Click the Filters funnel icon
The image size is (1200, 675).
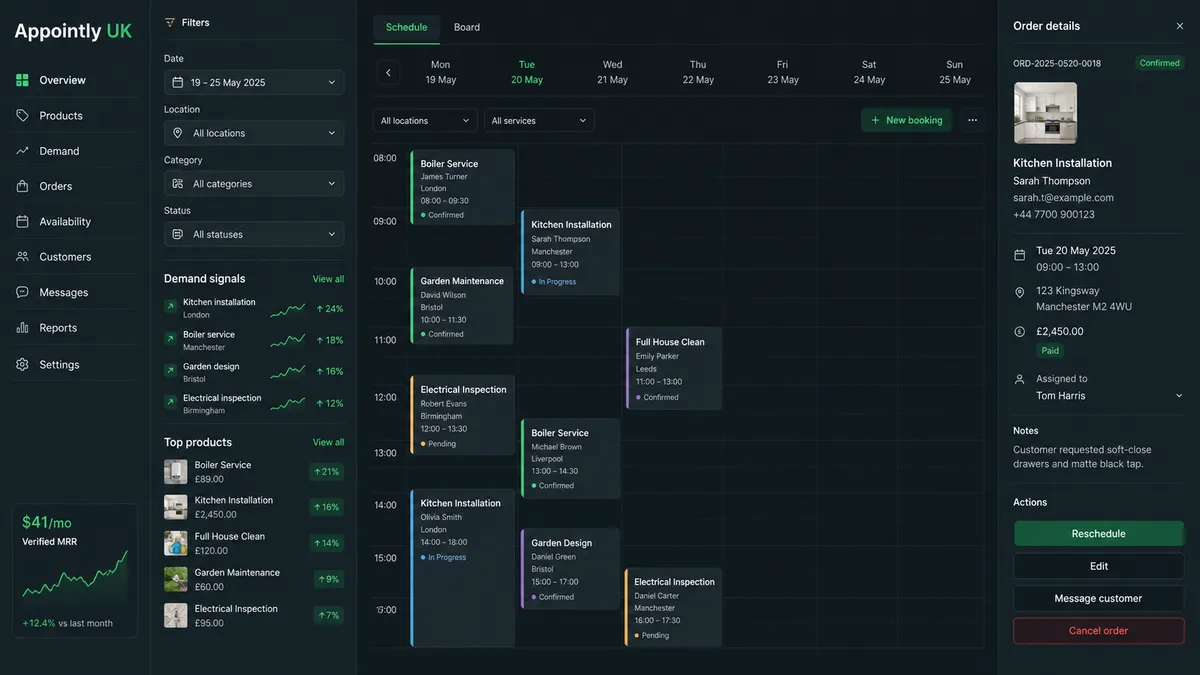point(170,22)
